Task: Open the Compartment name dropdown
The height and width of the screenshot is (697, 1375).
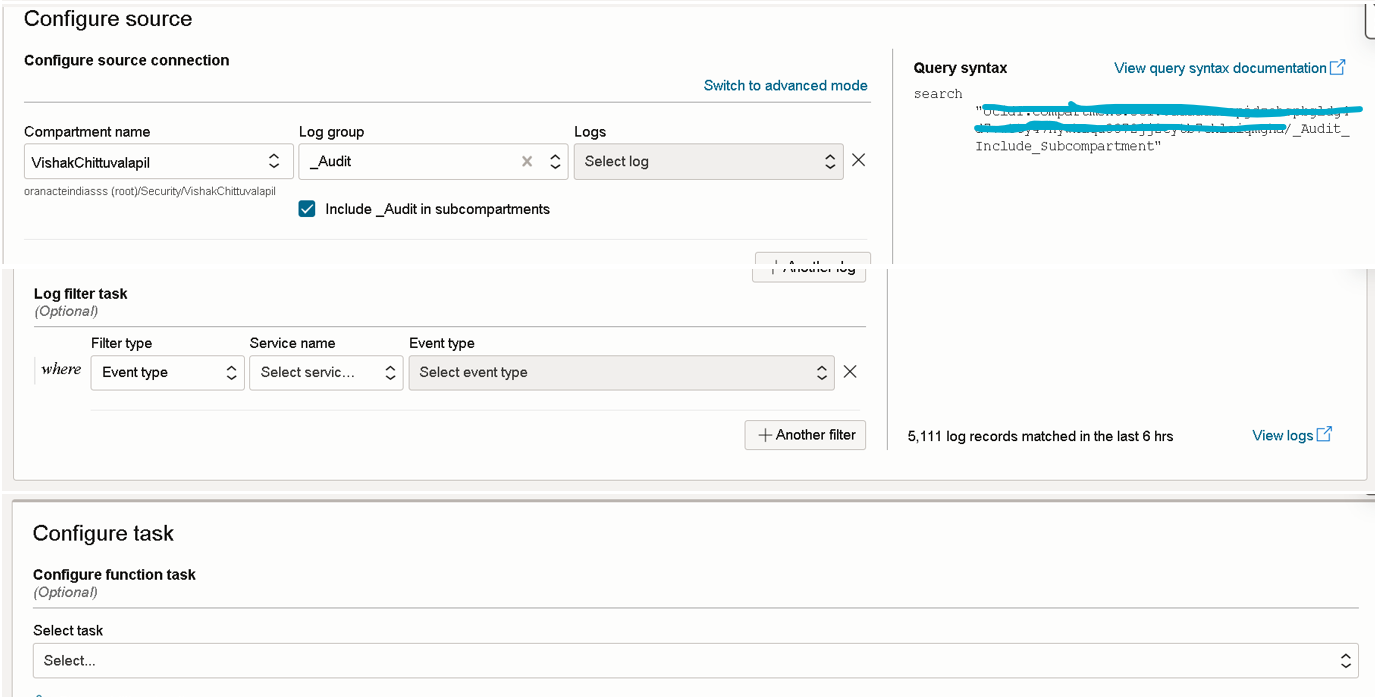Action: click(159, 161)
